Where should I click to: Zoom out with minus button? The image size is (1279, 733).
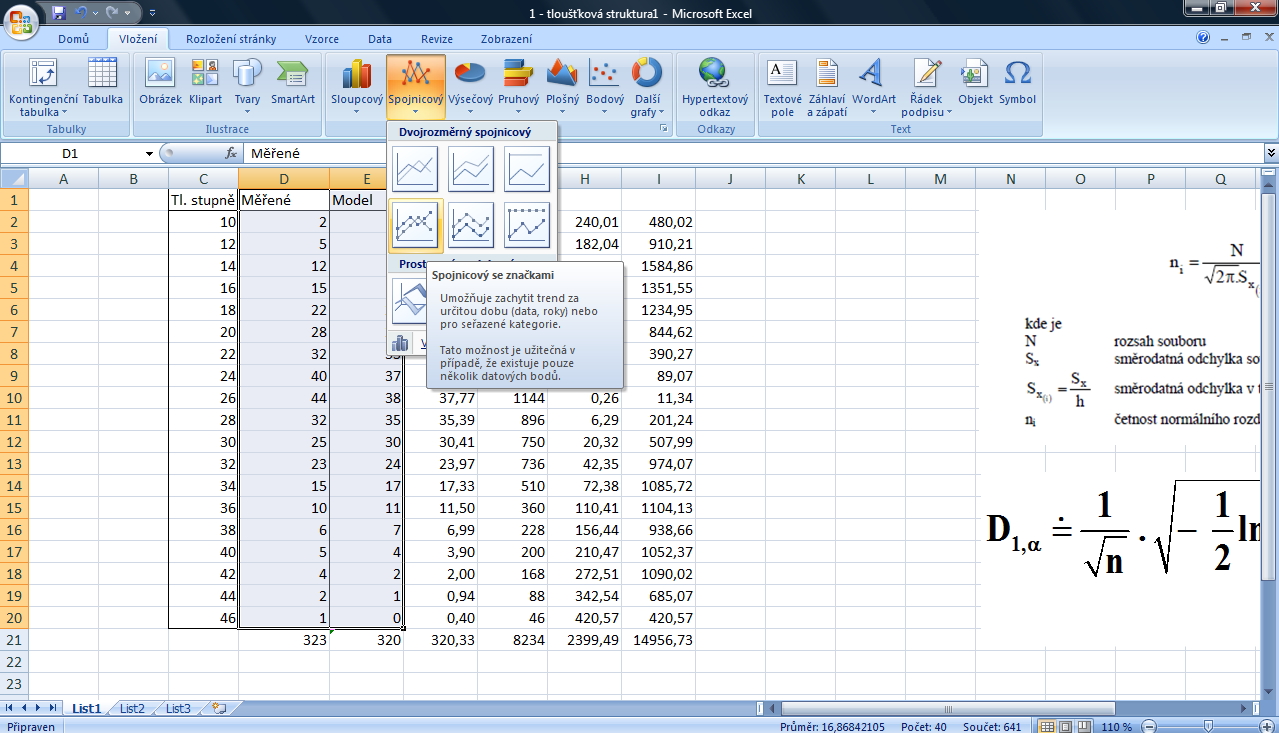(x=1149, y=727)
